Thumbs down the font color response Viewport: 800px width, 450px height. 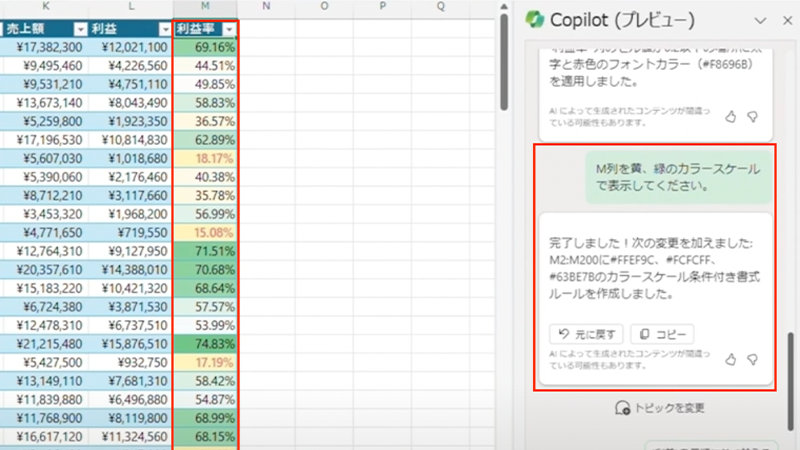click(x=752, y=117)
